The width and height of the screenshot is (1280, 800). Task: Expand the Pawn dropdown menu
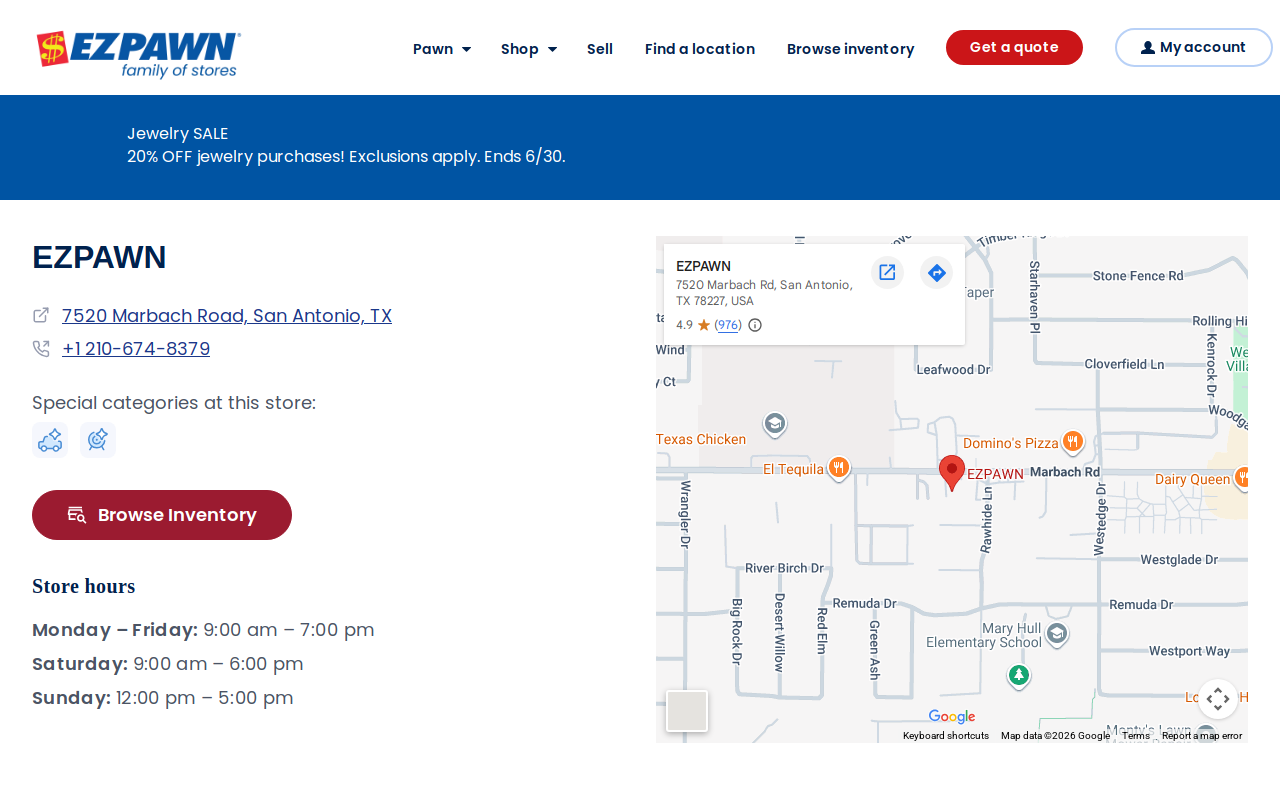pos(442,49)
